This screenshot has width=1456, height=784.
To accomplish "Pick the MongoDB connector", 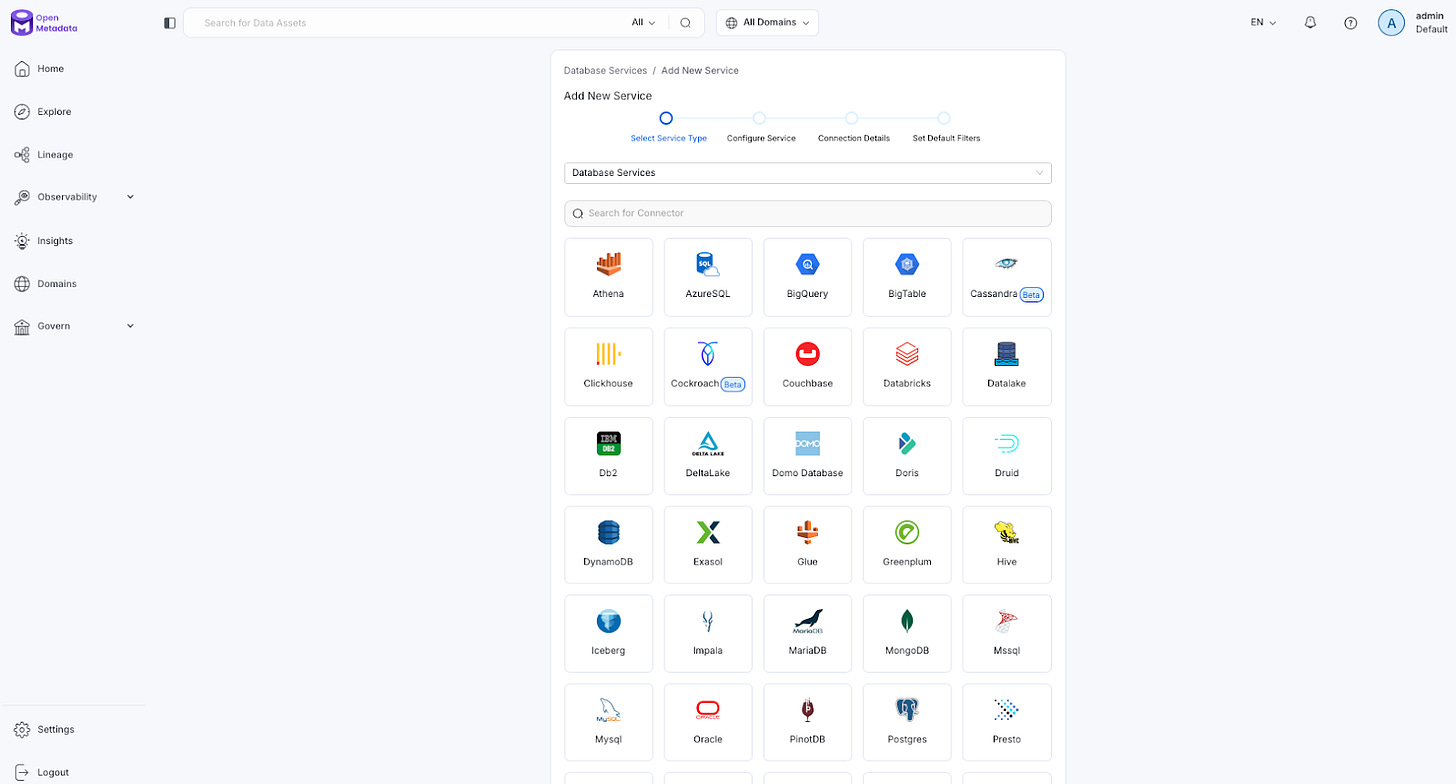I will click(907, 634).
